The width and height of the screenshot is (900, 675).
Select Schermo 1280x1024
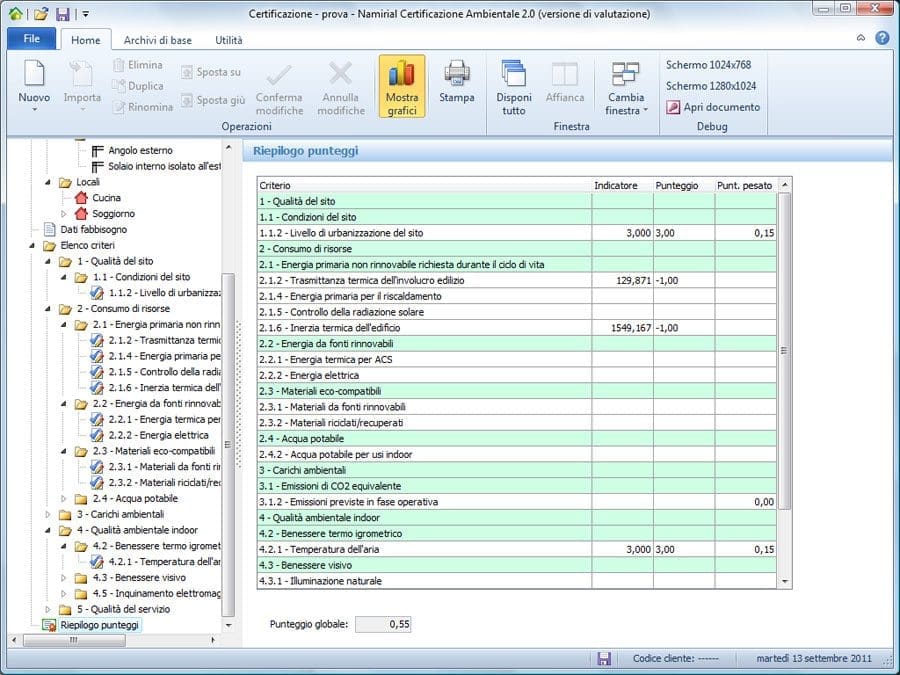point(711,86)
